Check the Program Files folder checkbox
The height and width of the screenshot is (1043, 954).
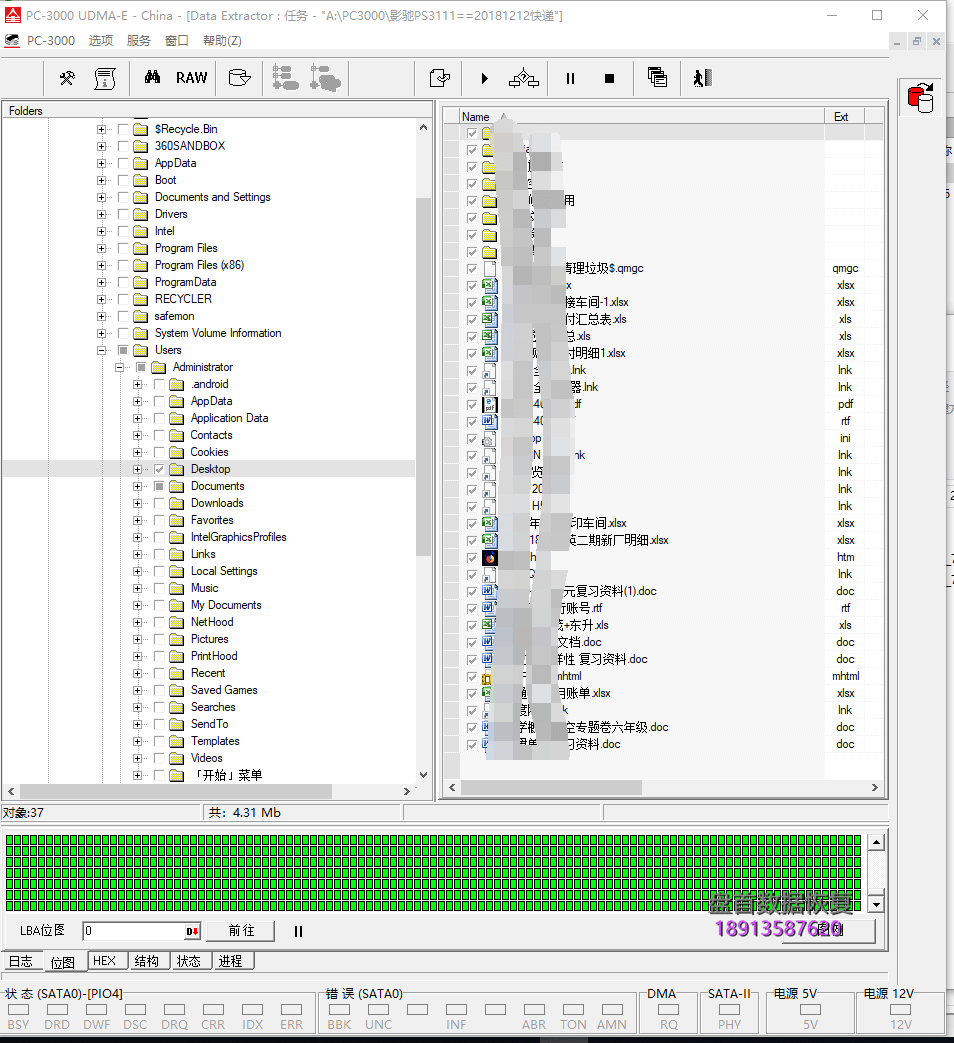click(123, 248)
